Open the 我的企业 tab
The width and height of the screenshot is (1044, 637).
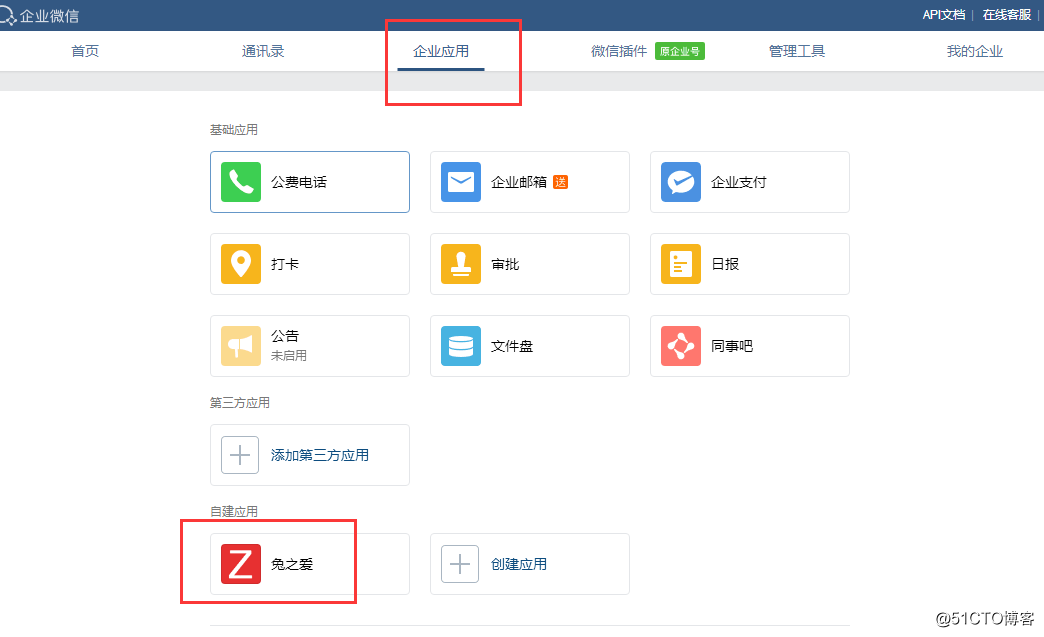point(975,51)
